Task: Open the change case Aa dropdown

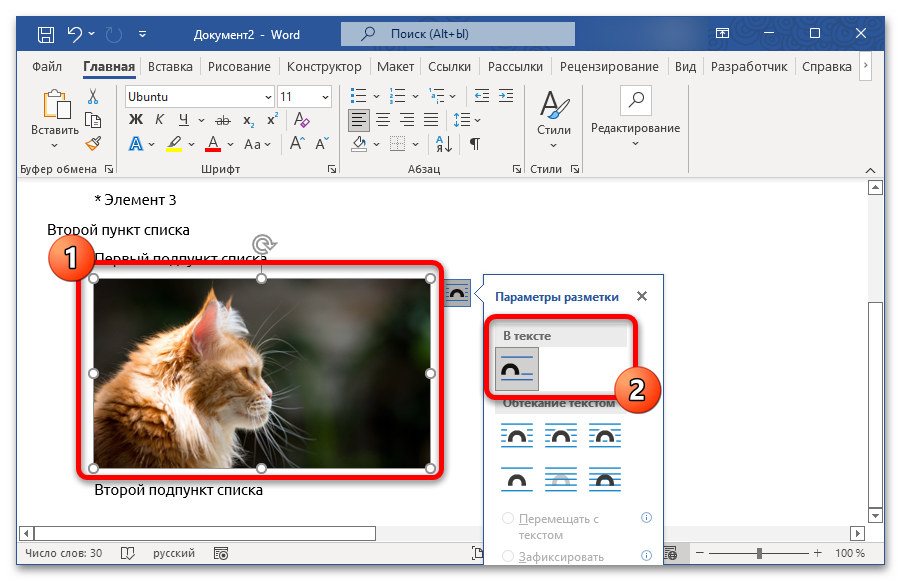Action: (257, 144)
